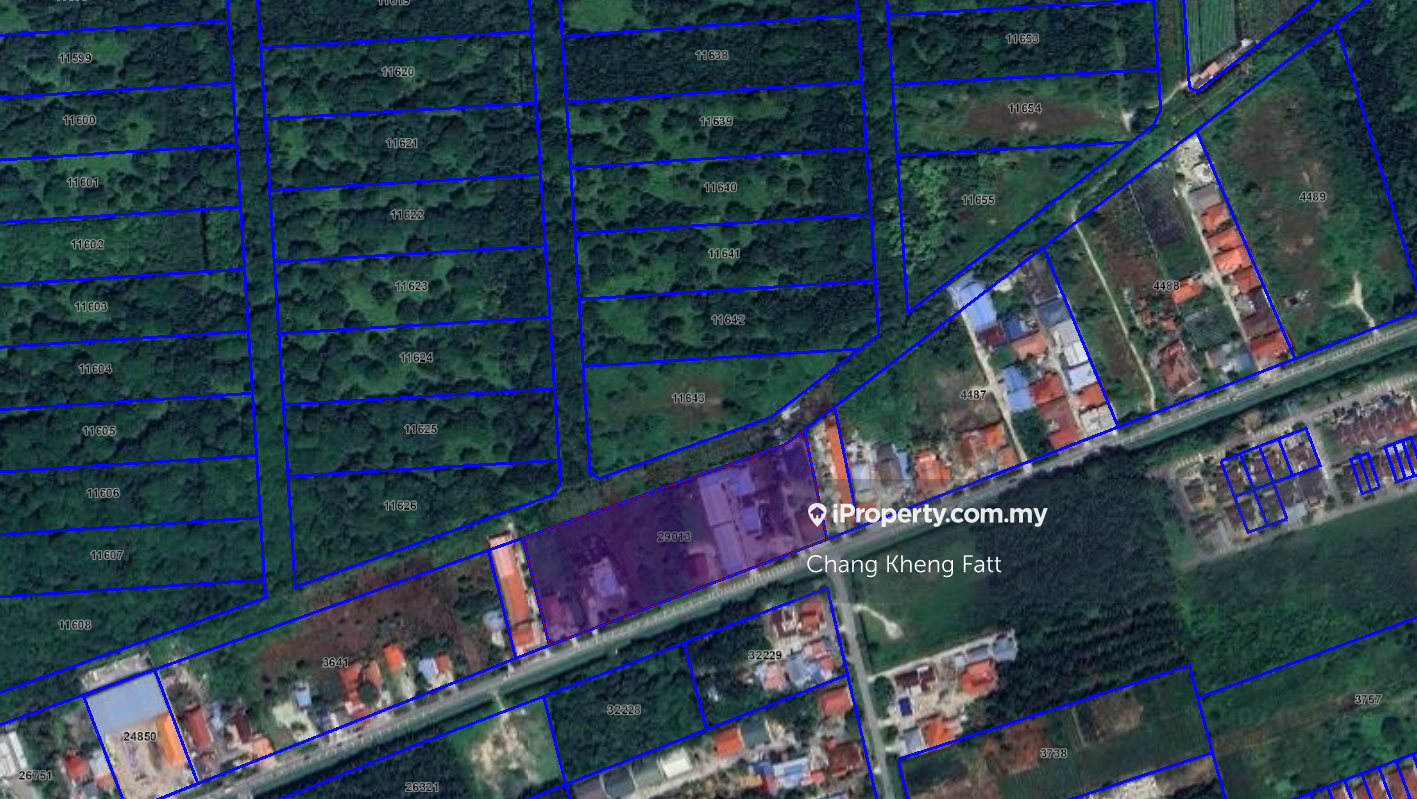Screen dimensions: 1417x799
Task: Click lot 3757 label
Action: (x=1368, y=700)
